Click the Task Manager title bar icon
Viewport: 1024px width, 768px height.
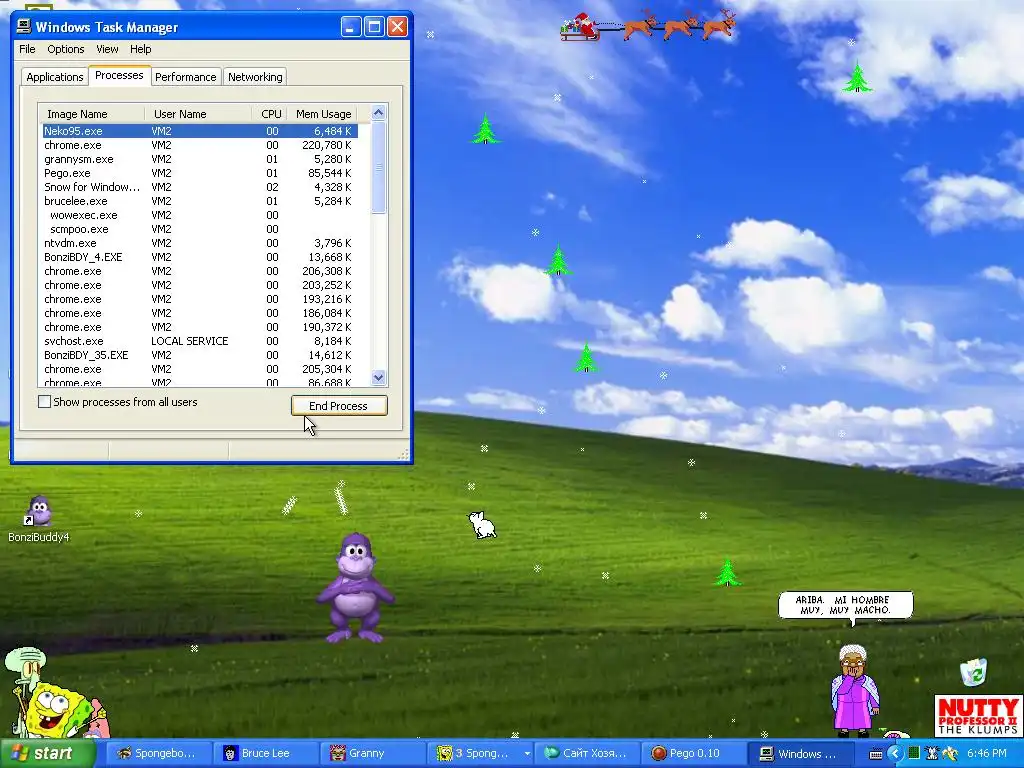(x=24, y=27)
